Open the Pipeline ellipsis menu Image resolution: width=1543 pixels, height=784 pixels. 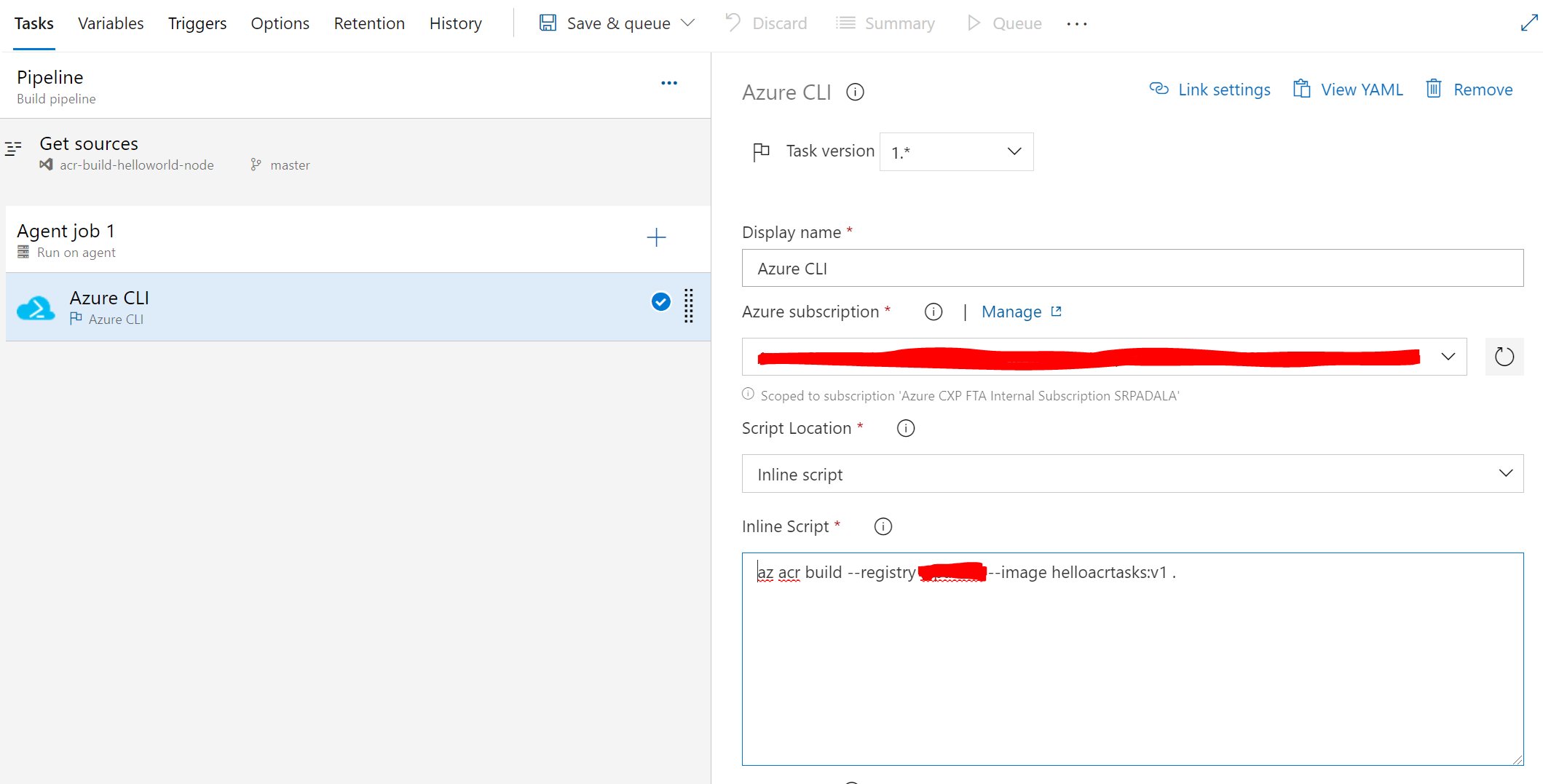tap(669, 82)
